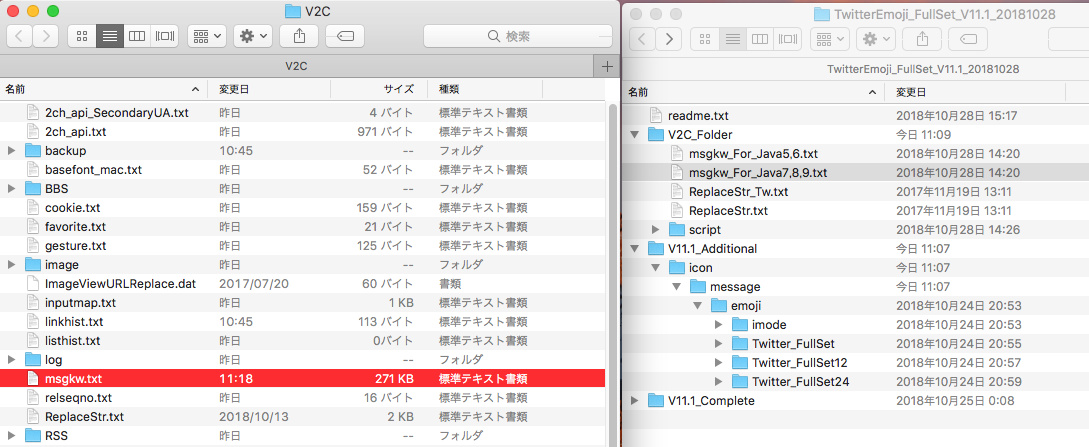Click the V2C window vertical scrollbar

click(612, 274)
